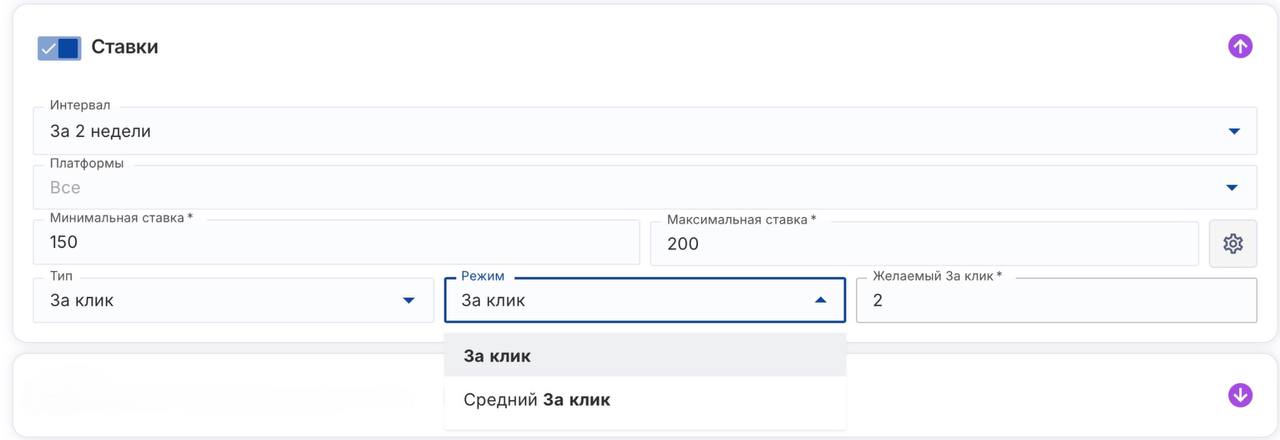Focus the Максимальная ставка input with 200
Viewport: 1280px width, 440px height.
tap(923, 244)
